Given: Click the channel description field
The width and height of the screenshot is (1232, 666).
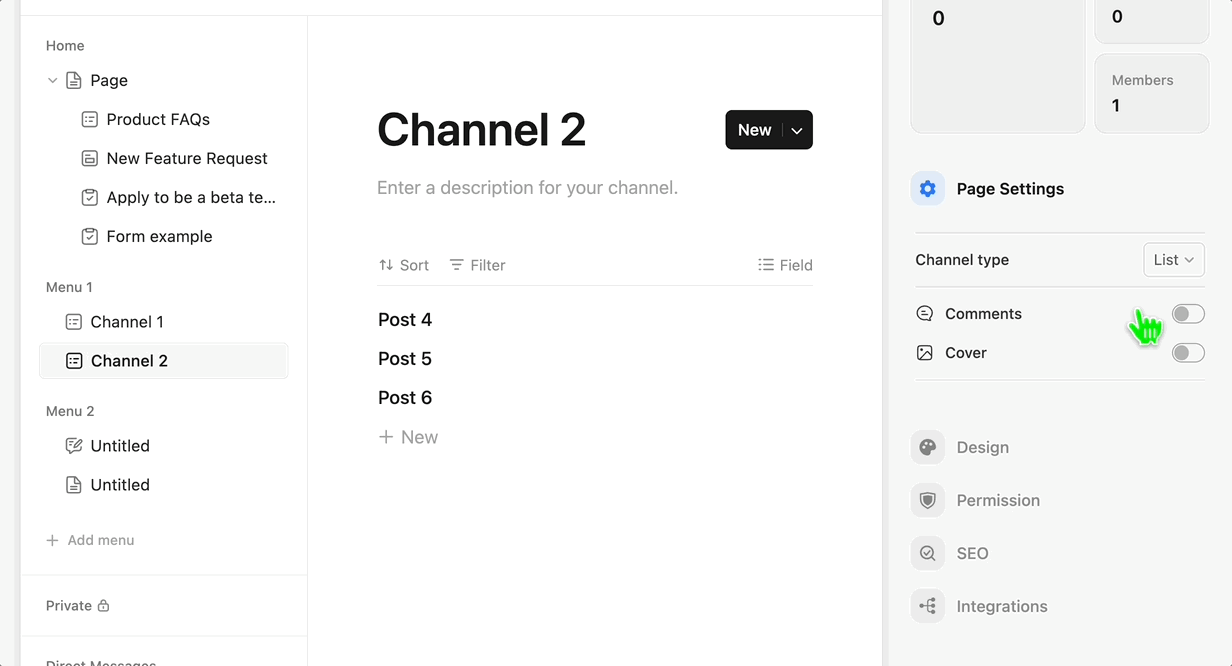Looking at the screenshot, I should click(527, 188).
